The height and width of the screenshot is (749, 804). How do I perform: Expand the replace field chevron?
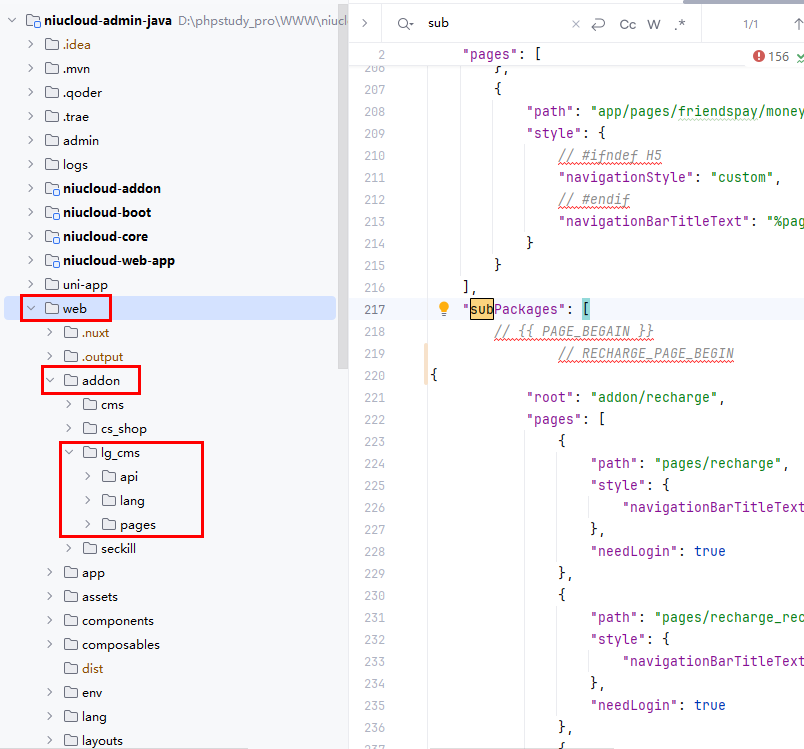(365, 24)
